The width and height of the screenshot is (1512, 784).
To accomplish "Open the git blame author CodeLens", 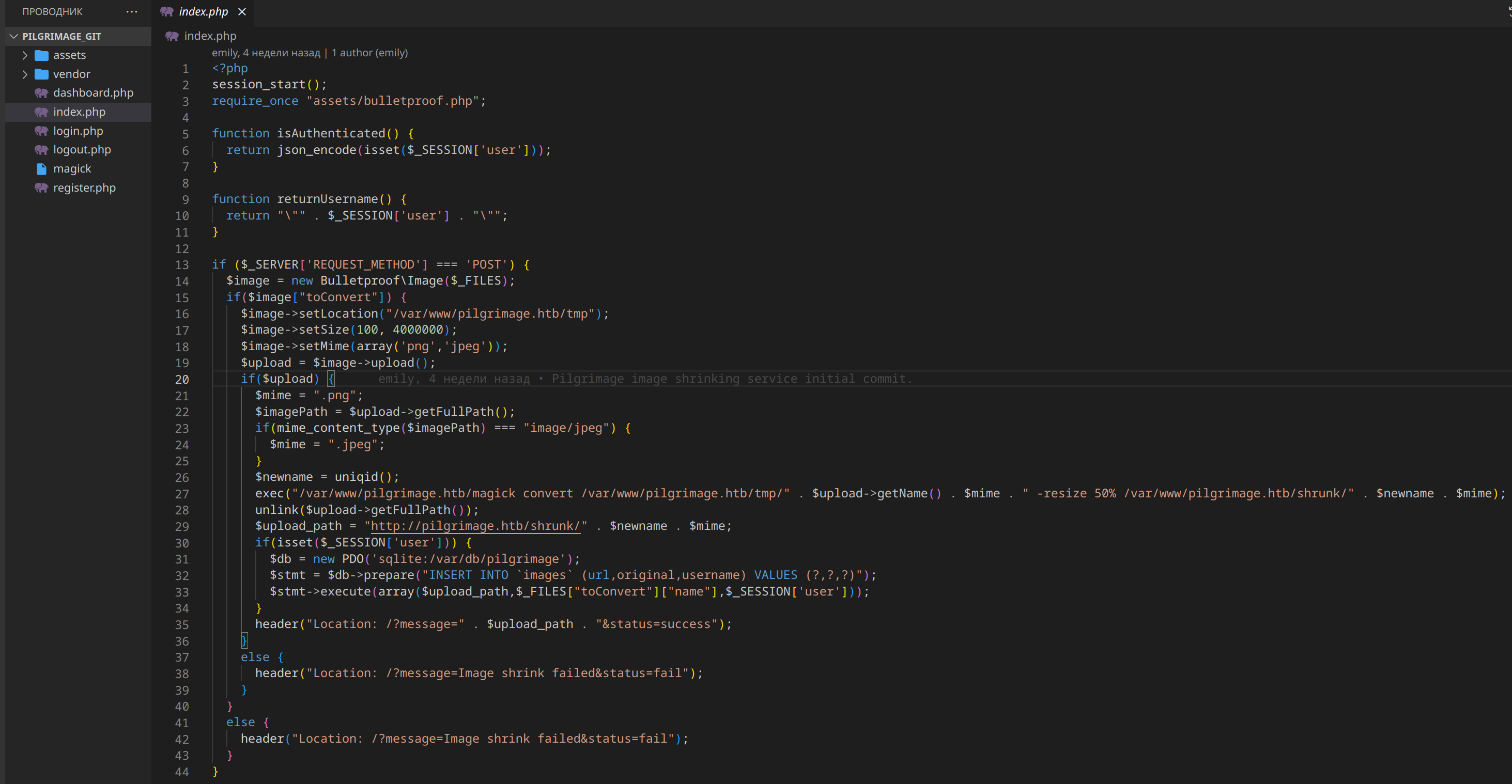I will click(266, 53).
